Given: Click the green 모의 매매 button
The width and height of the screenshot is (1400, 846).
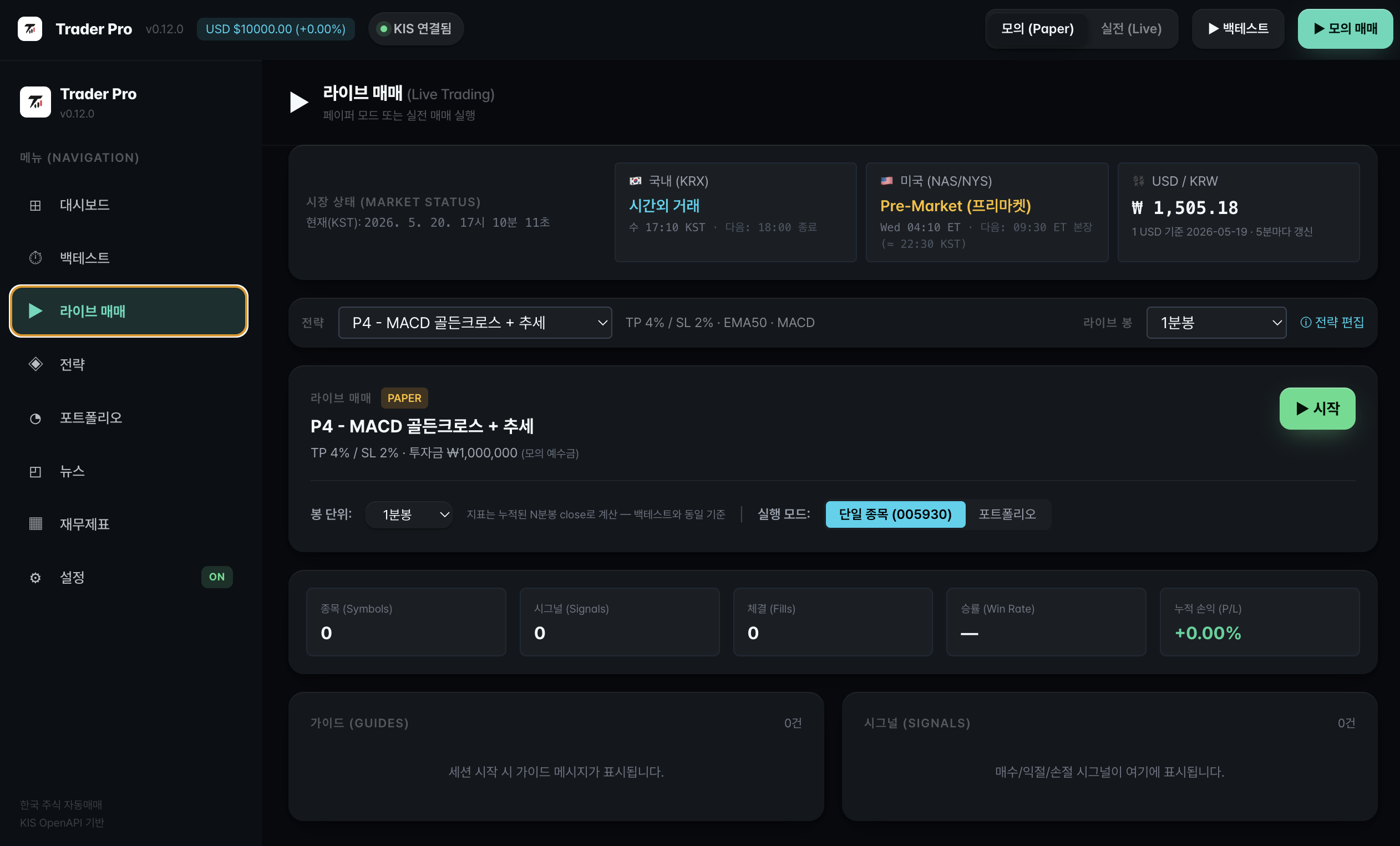Looking at the screenshot, I should 1345,29.
